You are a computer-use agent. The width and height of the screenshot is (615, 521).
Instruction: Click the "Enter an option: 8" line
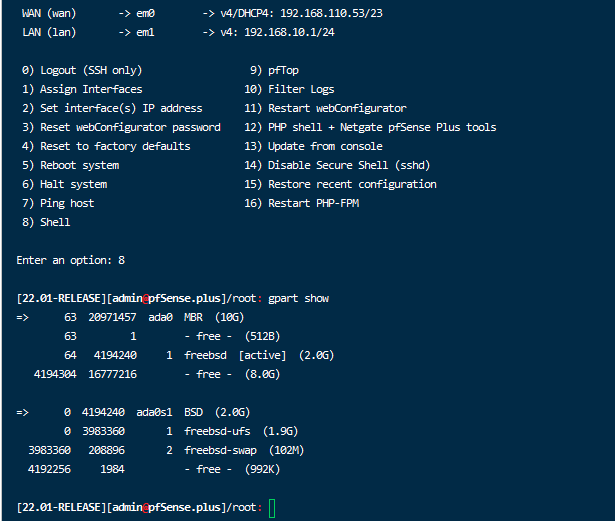pyautogui.click(x=70, y=260)
